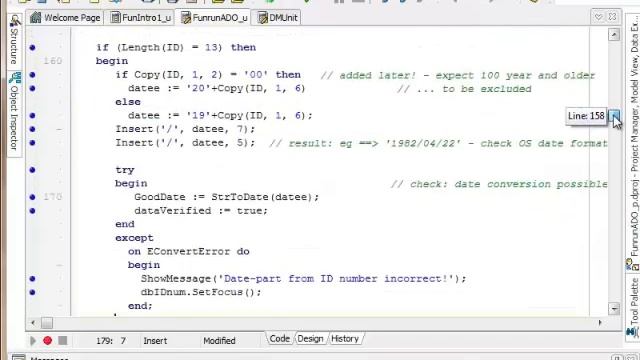Click the 'Date-part from ID number incorrect!' string
The width and height of the screenshot is (640, 360).
coord(336,279)
